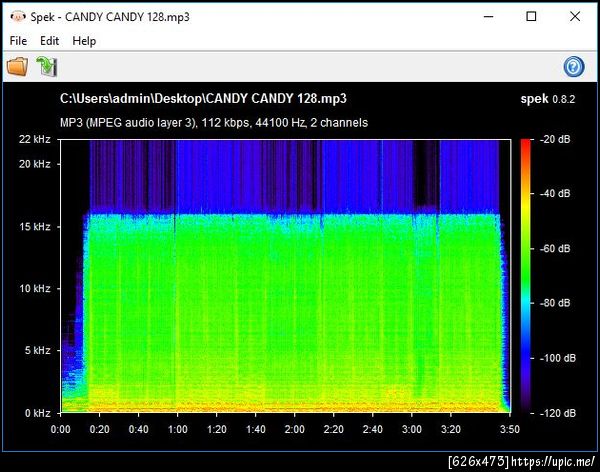The width and height of the screenshot is (600, 472).
Task: Click the -120 dB scale label
Action: 558,413
